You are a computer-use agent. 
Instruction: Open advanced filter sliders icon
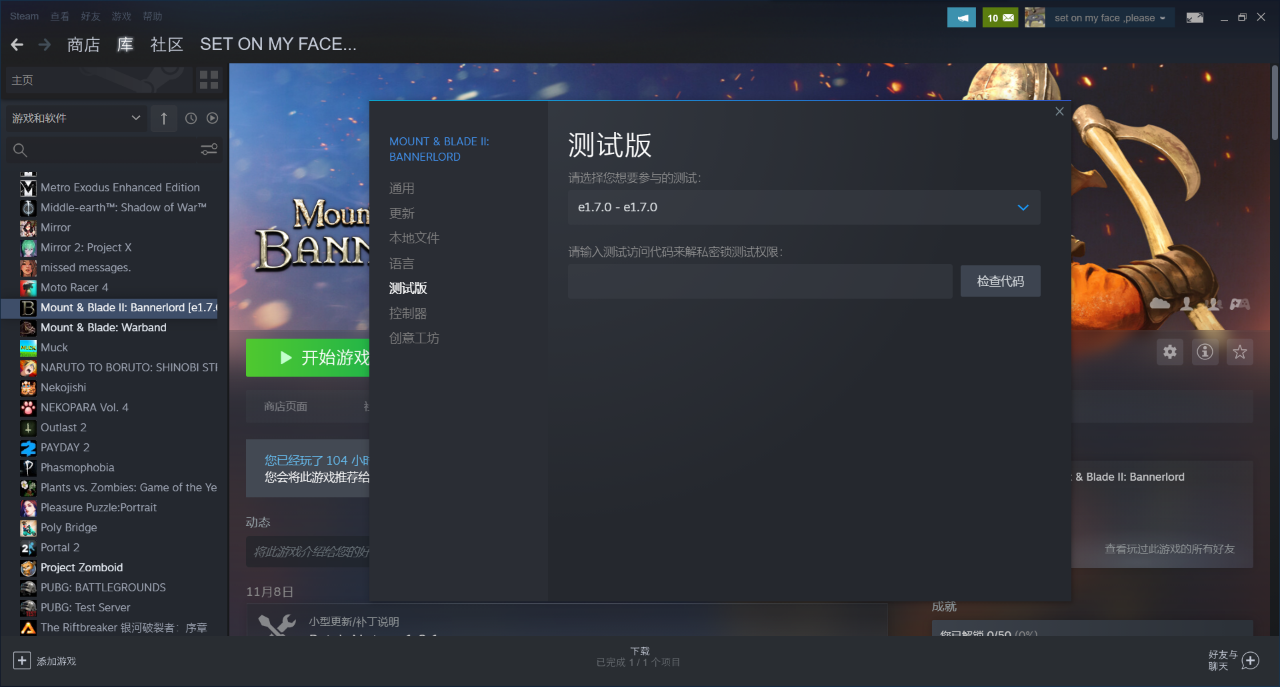209,150
